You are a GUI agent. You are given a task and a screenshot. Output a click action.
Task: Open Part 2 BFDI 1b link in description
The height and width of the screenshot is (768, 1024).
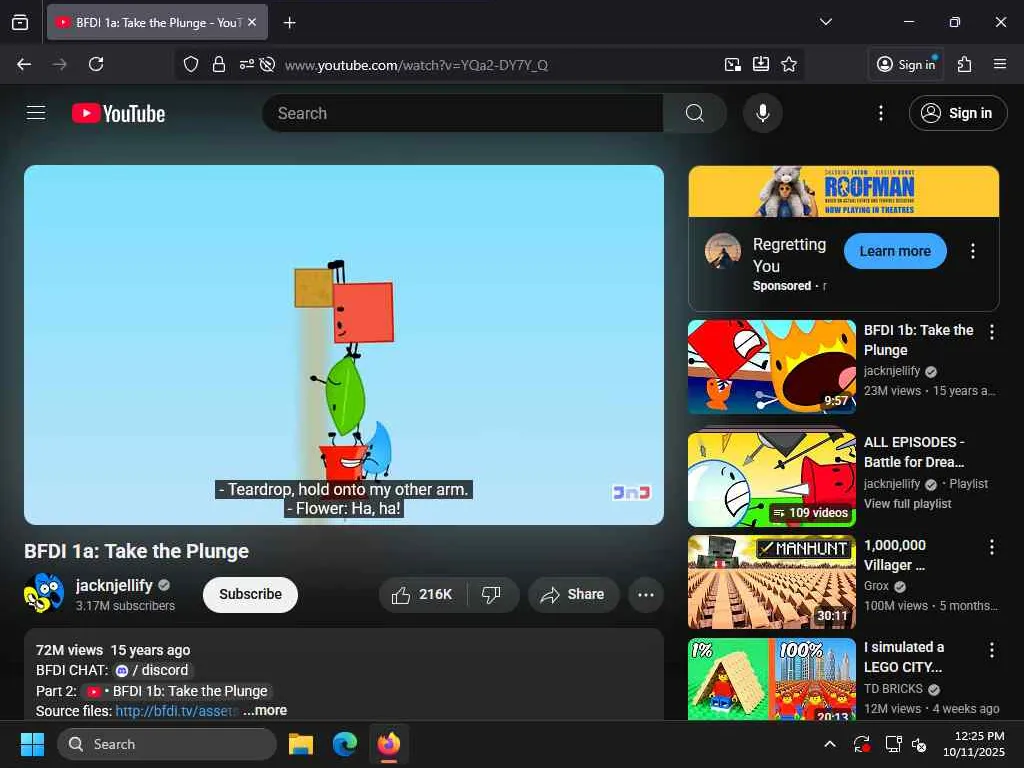click(x=178, y=691)
